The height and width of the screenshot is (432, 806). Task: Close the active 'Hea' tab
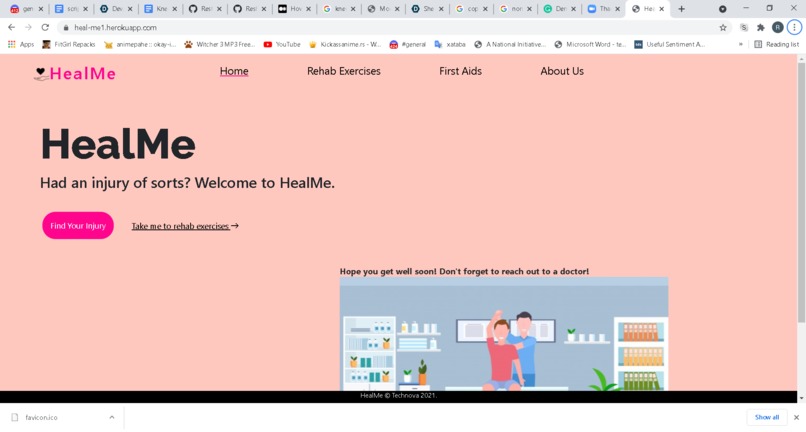(x=662, y=9)
